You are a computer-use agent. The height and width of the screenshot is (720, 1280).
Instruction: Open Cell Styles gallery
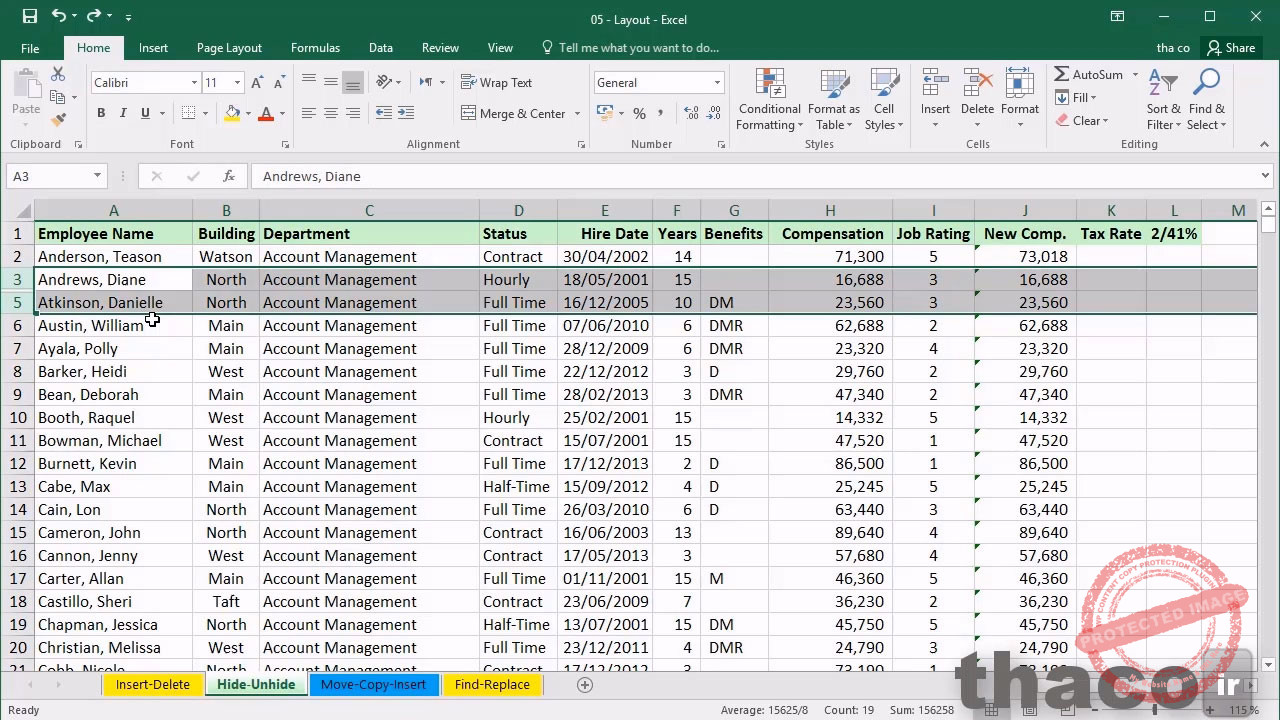[884, 99]
